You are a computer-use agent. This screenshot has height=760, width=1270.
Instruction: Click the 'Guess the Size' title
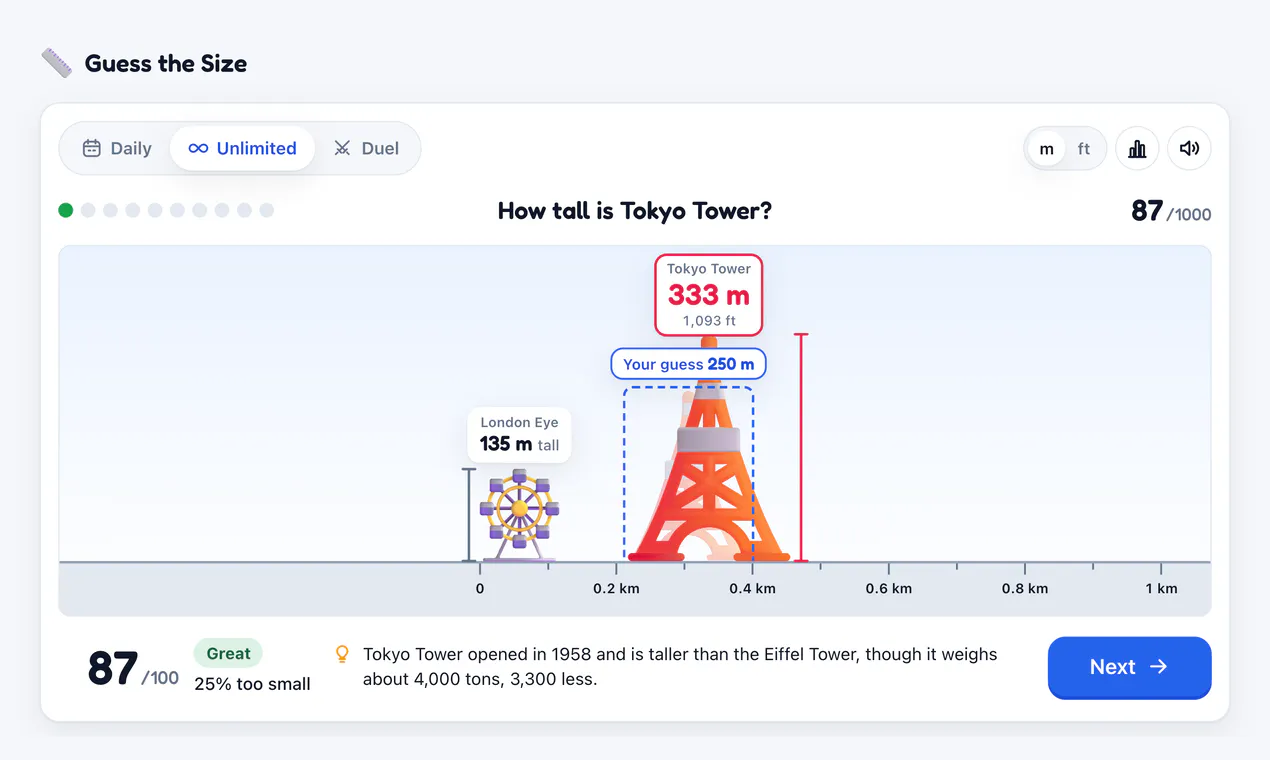tap(166, 63)
